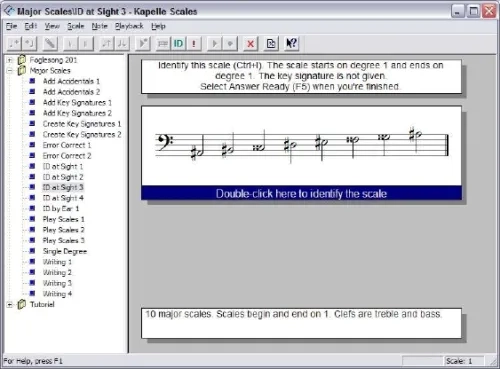Click the '10 major scales' description text

coord(293,314)
